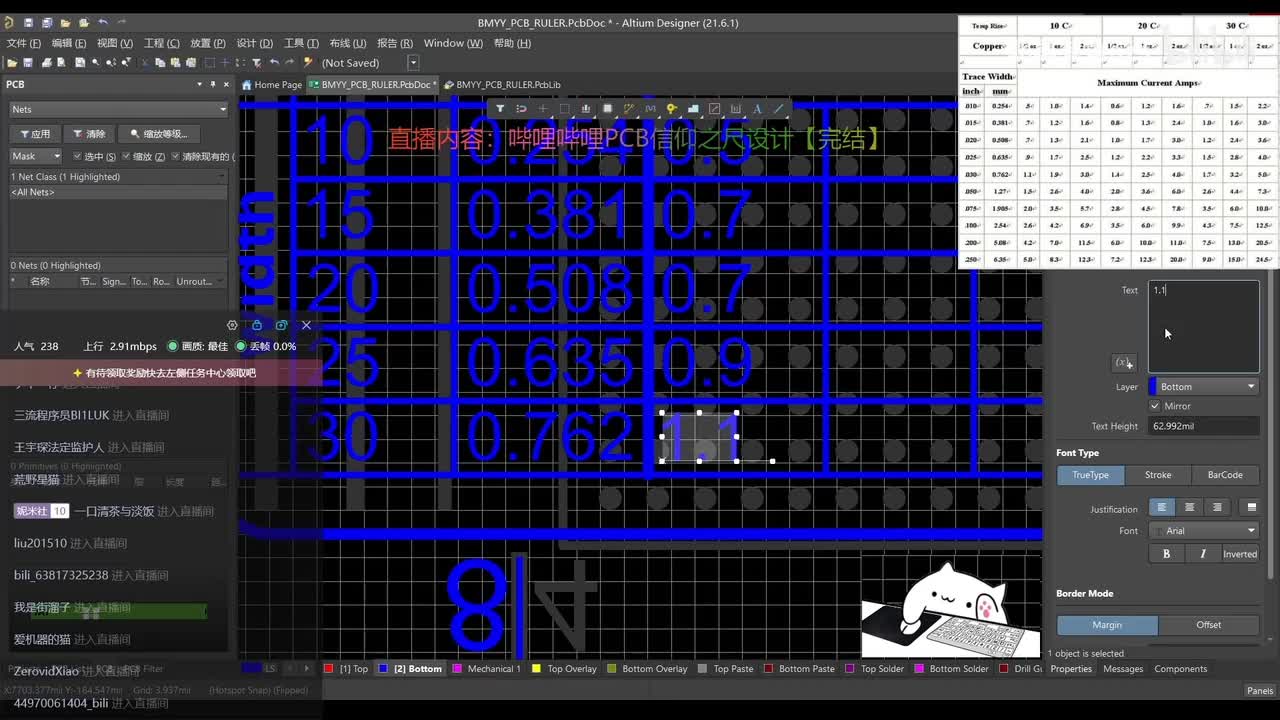Click the bar-chart board insight icon
The image size is (1280, 720).
[x=736, y=108]
